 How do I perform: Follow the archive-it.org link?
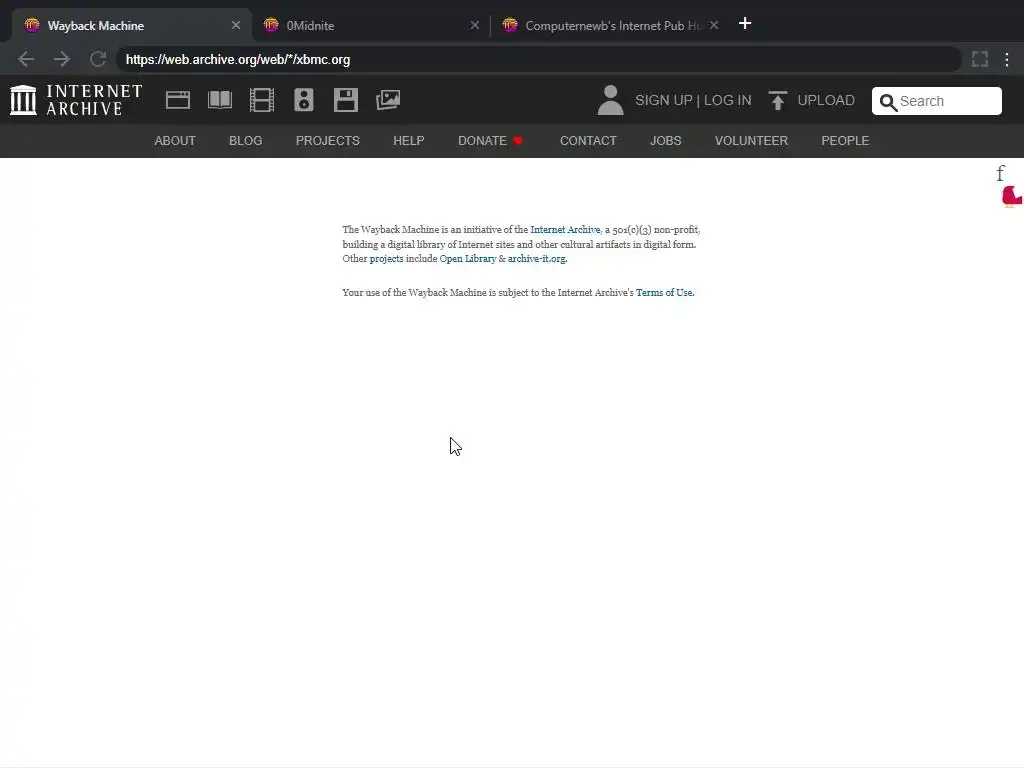coord(537,258)
